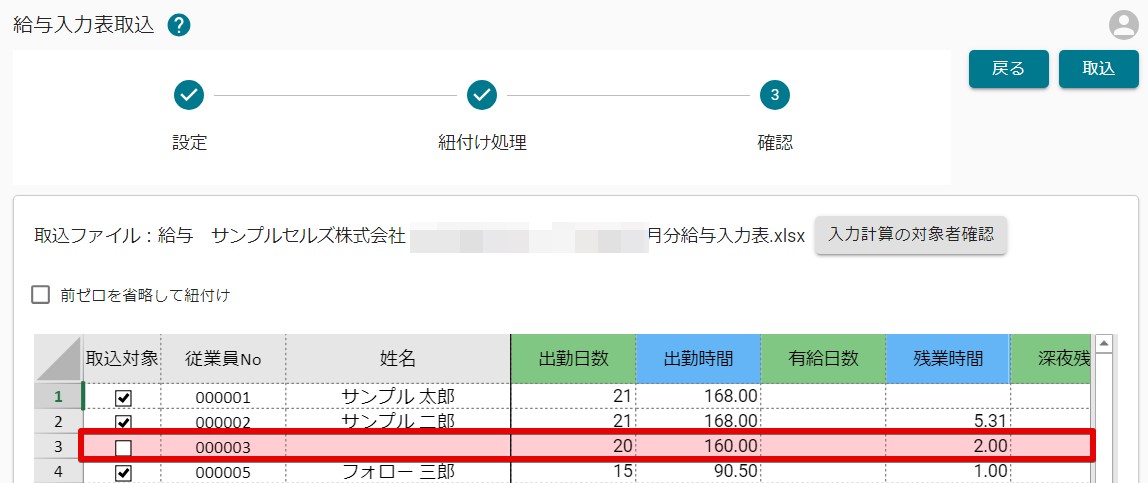The height and width of the screenshot is (483, 1148).
Task: Select row header 4
Action: pyautogui.click(x=59, y=472)
